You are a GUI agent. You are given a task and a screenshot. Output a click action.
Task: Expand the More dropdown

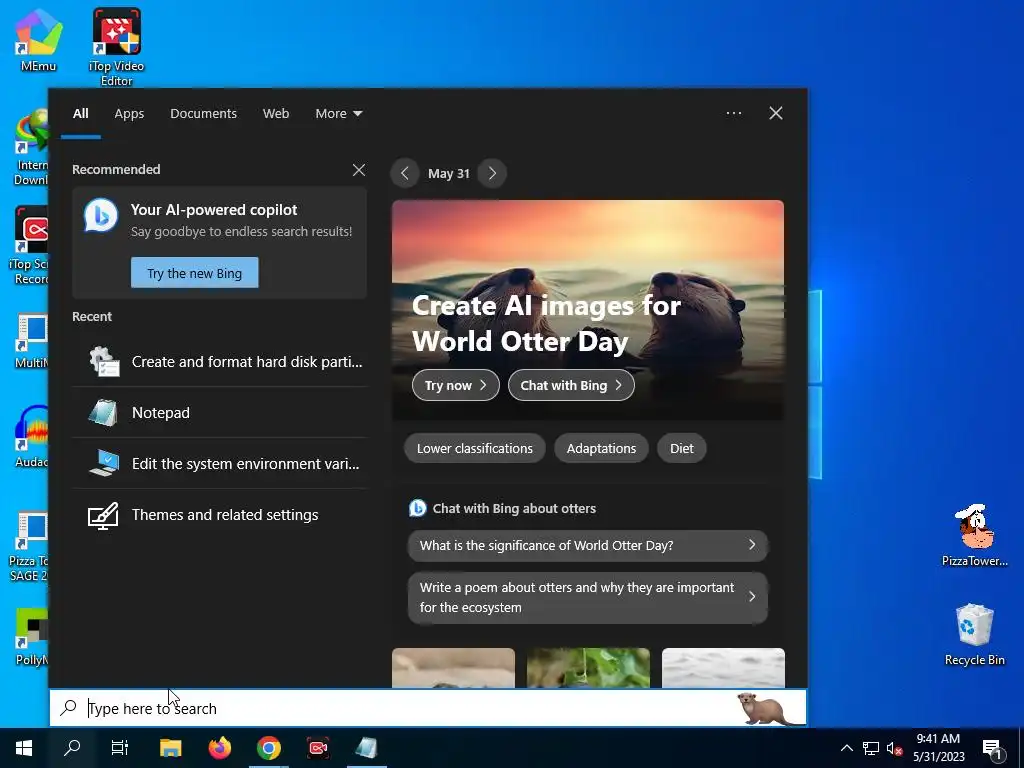(338, 114)
